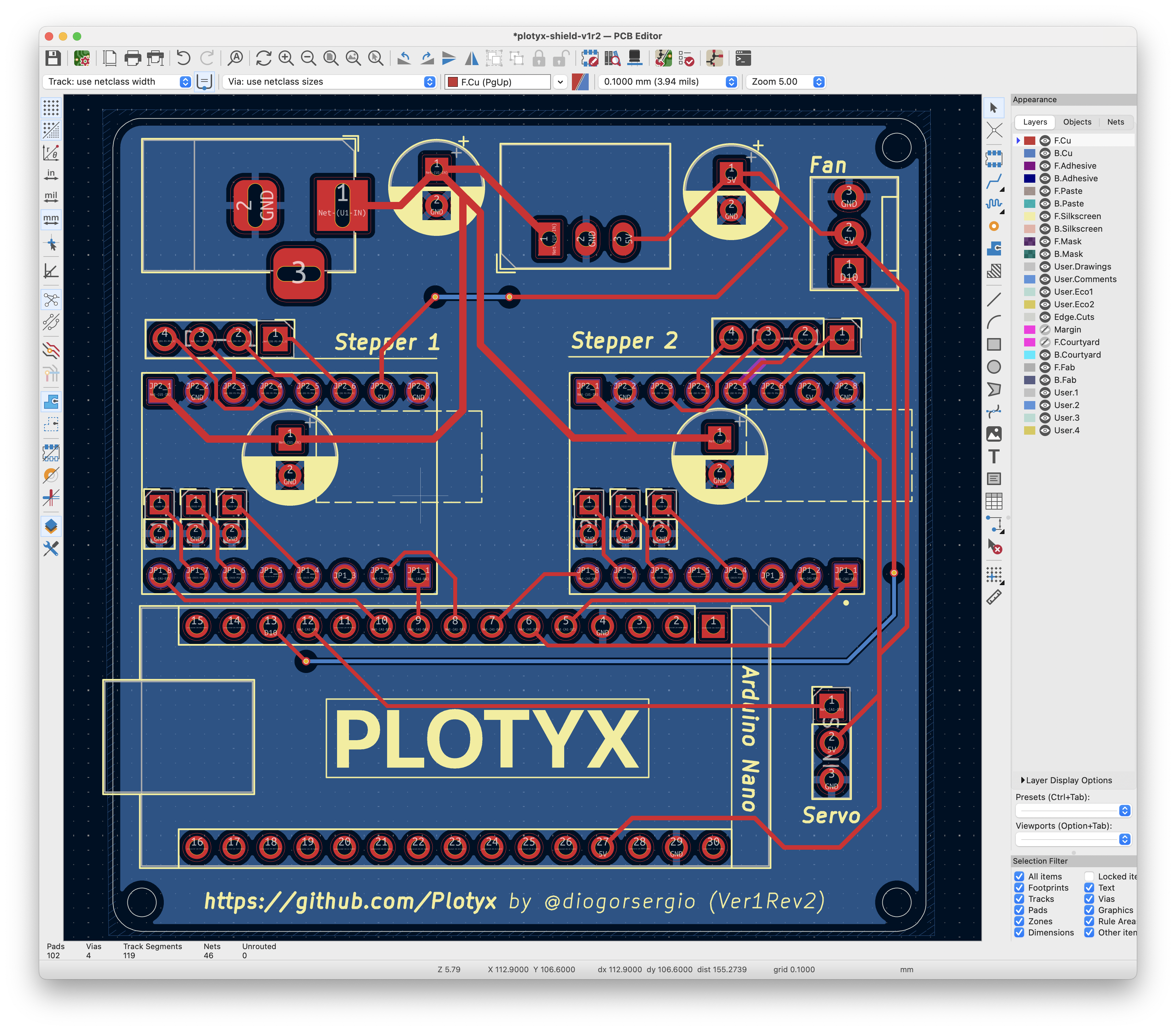Switch units to millimeters icon
1176x1031 pixels.
tap(51, 219)
